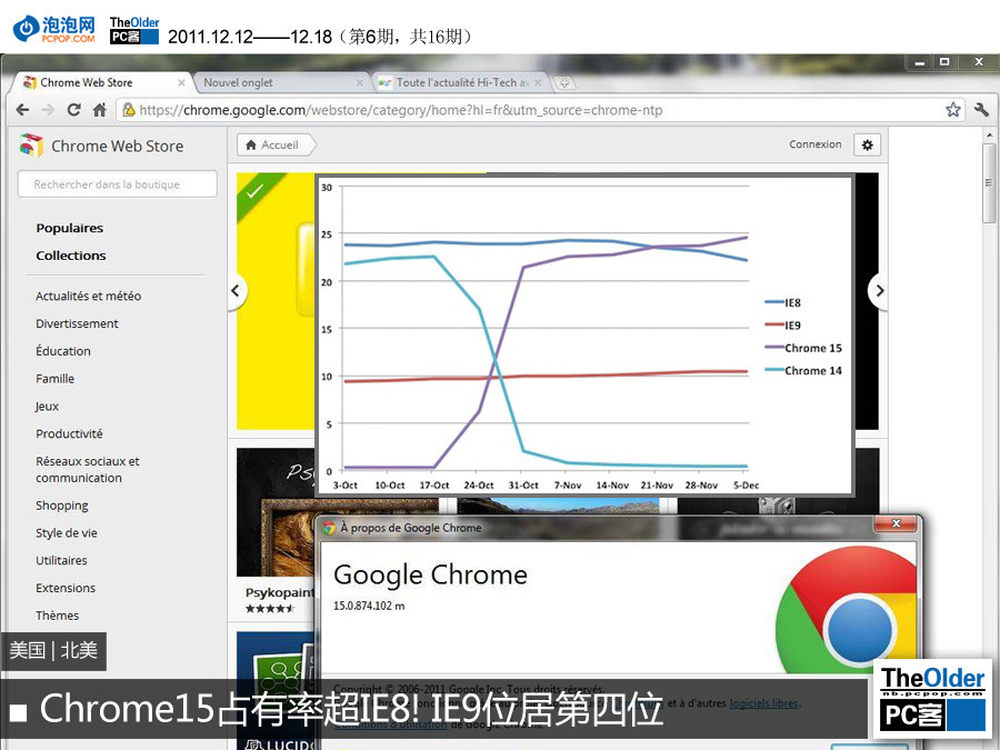1000x750 pixels.
Task: Click the page vertical scrollbar thumb
Action: pos(989,184)
